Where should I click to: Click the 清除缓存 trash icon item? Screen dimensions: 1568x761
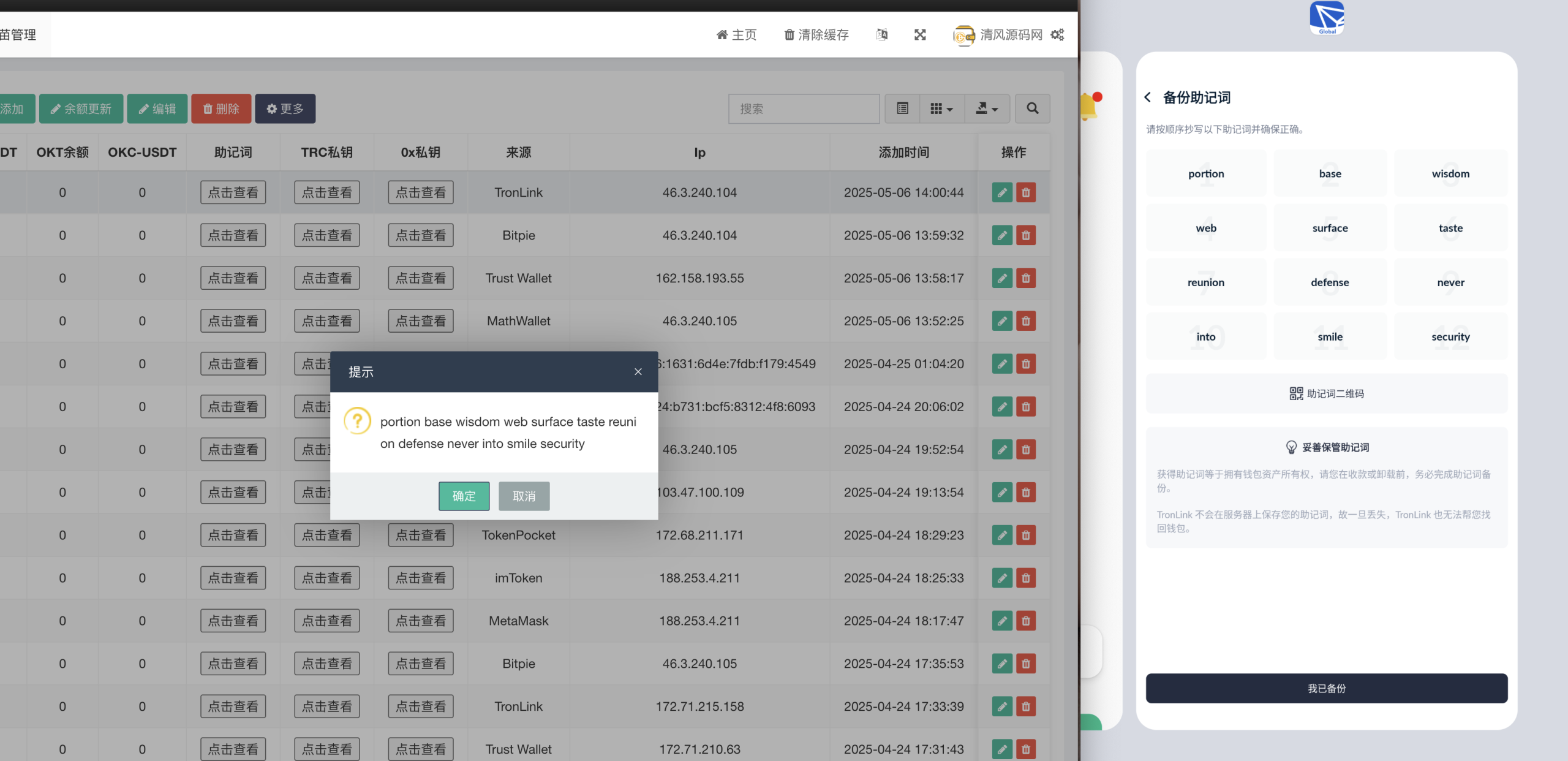pos(816,35)
